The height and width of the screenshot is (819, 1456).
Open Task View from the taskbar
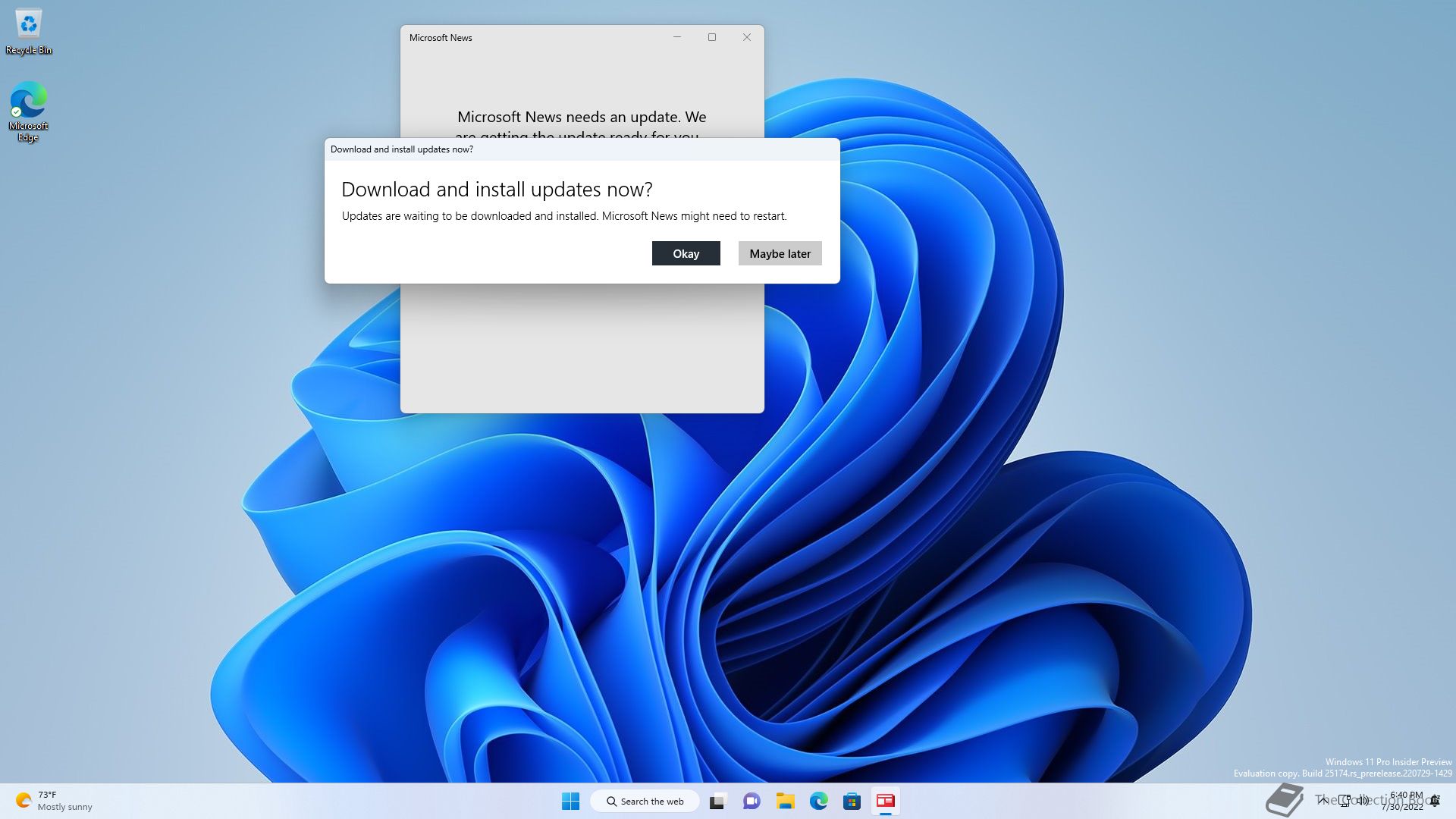(717, 801)
